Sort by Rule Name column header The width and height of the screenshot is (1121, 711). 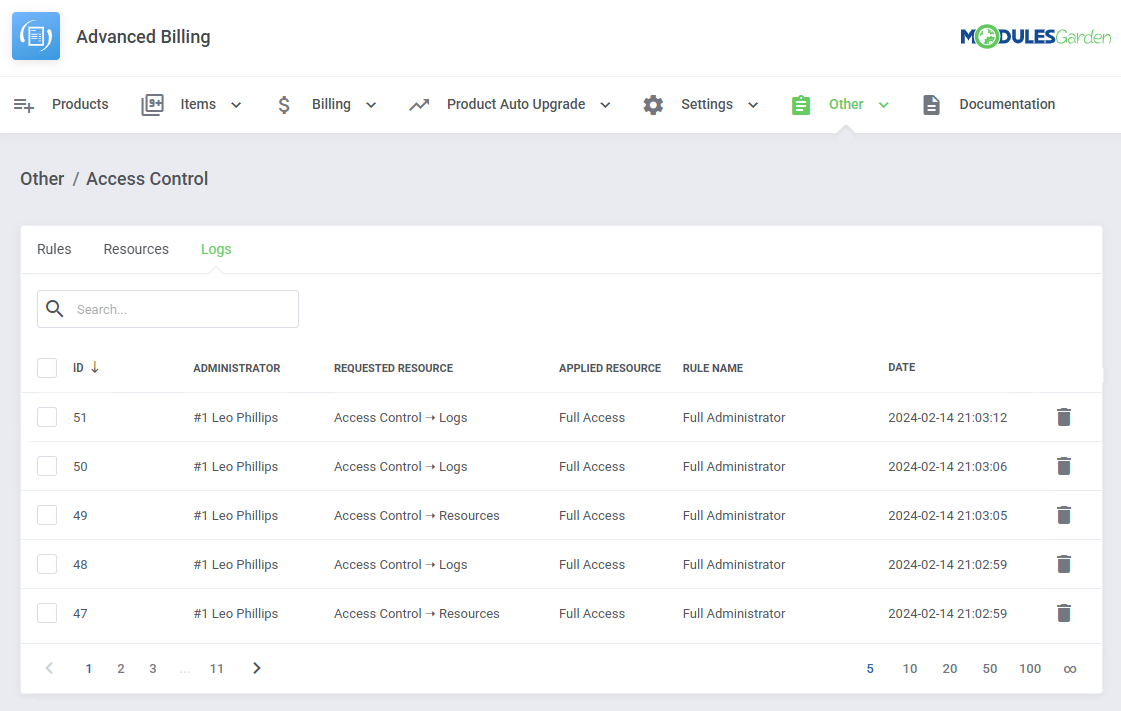[x=713, y=368]
